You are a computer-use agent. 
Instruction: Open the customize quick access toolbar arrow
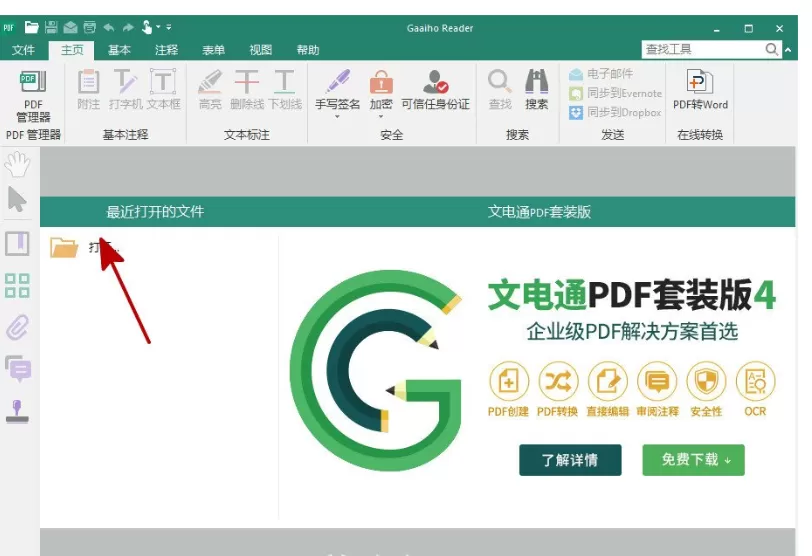[x=169, y=27]
